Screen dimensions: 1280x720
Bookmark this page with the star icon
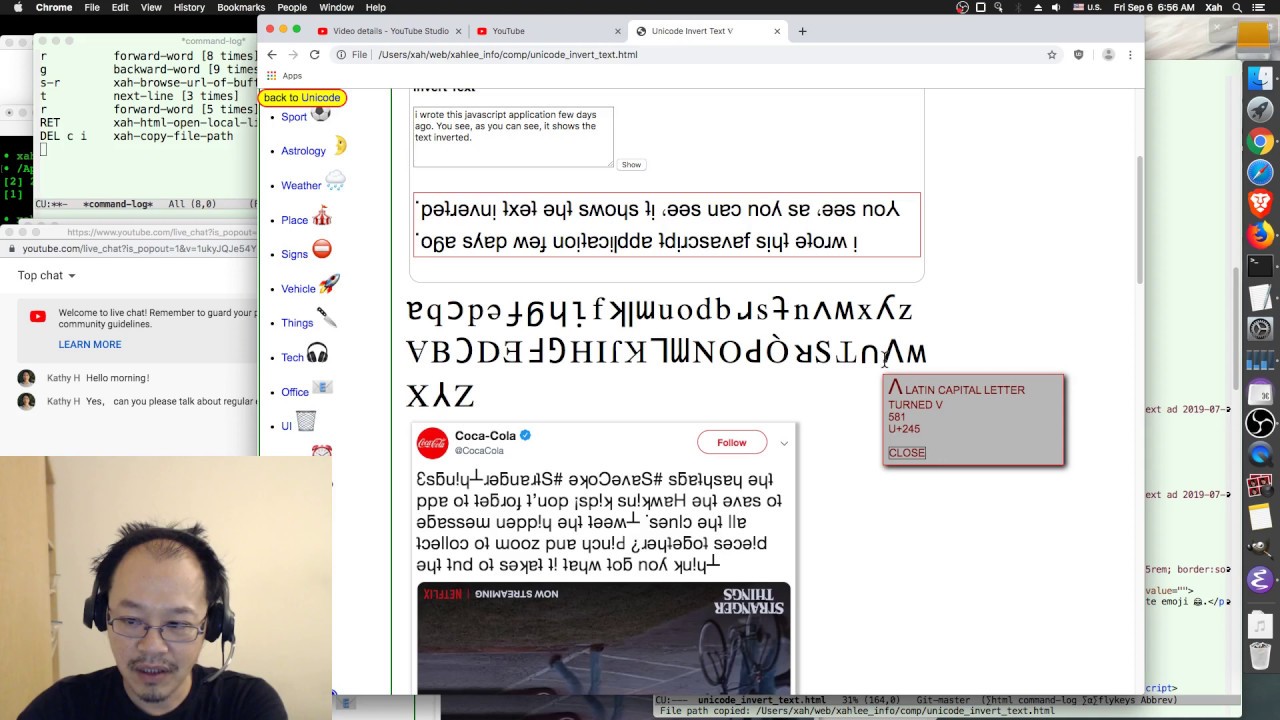[1052, 55]
